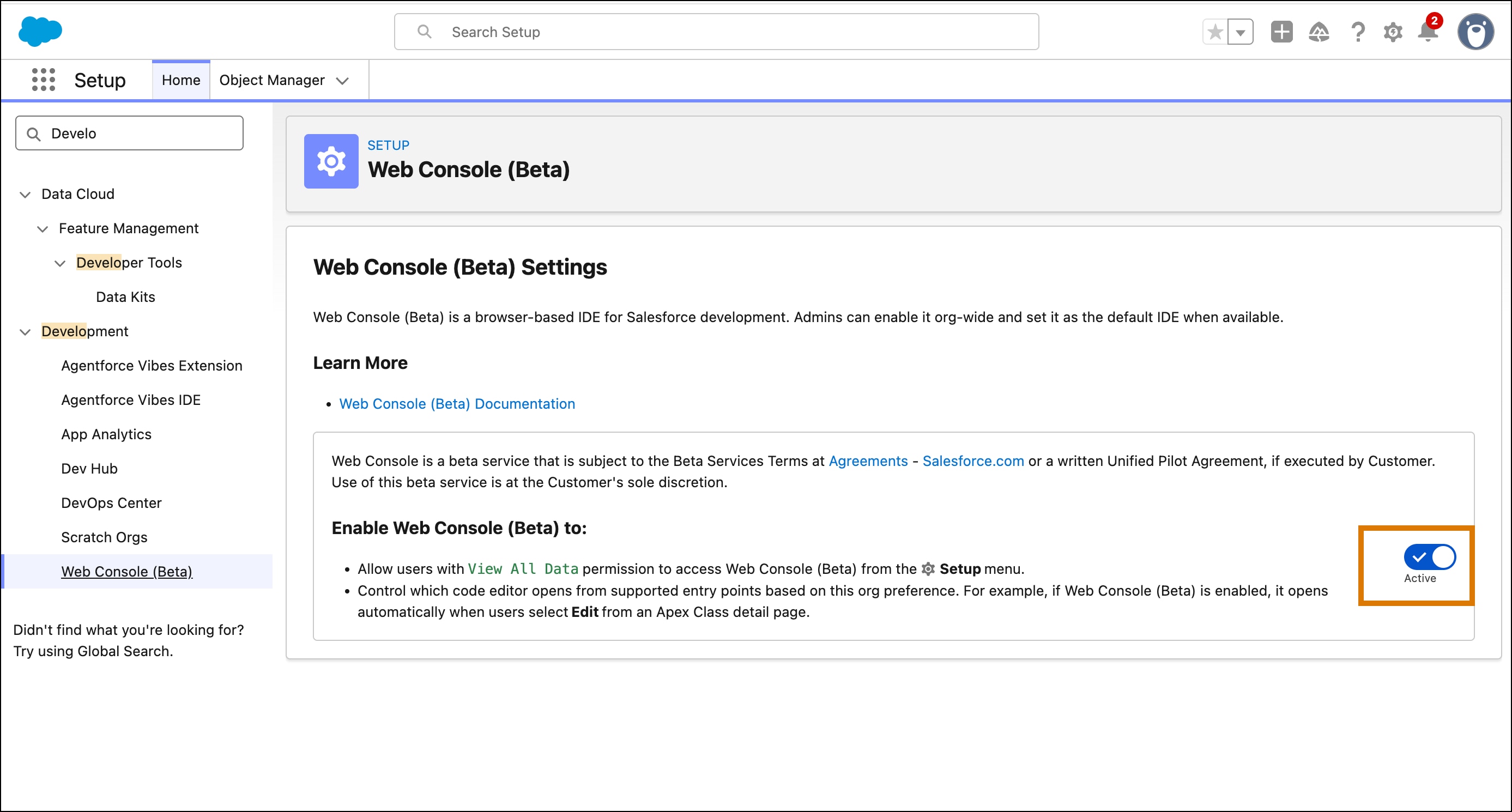Open the quick create plus icon
Screen dimensions: 1512x812
(1281, 32)
